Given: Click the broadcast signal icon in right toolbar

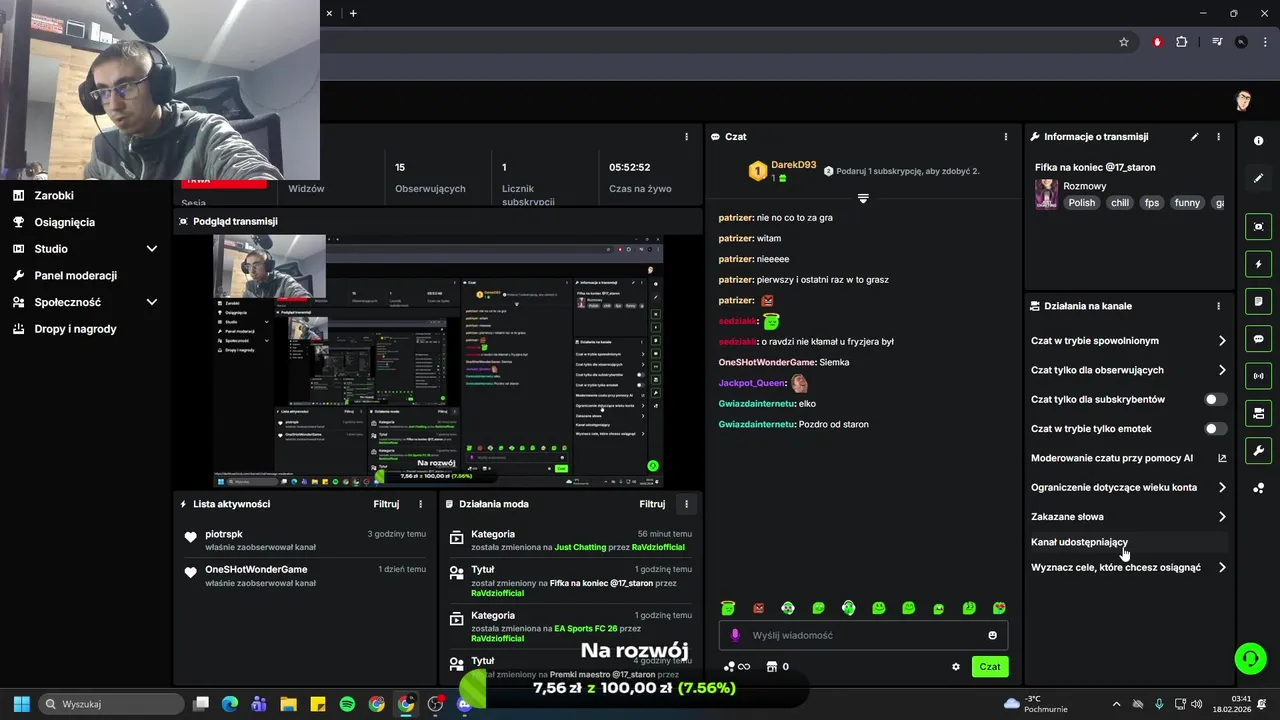Looking at the screenshot, I should click(1258, 376).
